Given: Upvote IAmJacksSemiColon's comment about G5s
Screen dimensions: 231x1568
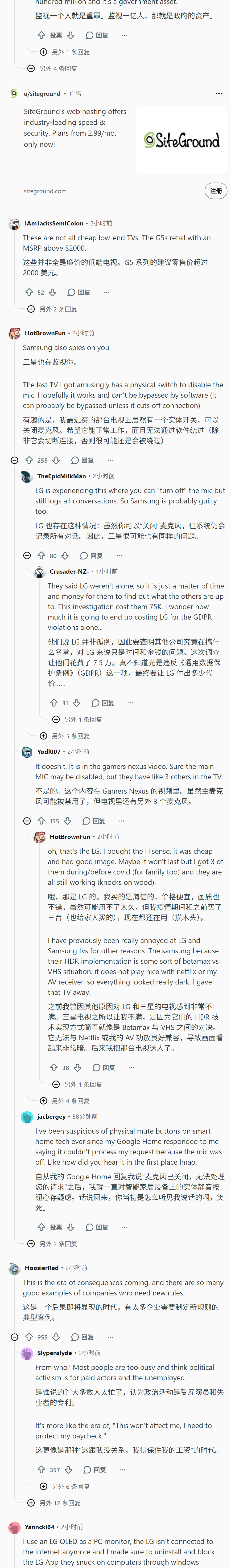Looking at the screenshot, I should coord(29,292).
